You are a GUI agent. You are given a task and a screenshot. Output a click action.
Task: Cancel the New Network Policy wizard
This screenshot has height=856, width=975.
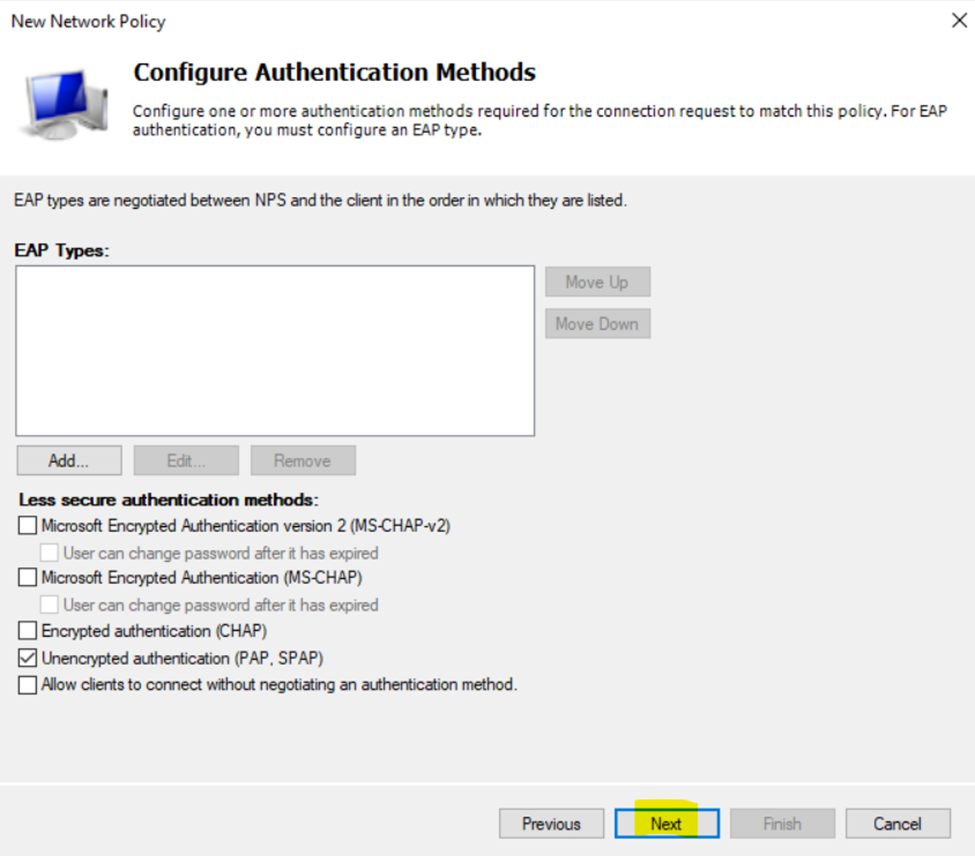(x=897, y=824)
